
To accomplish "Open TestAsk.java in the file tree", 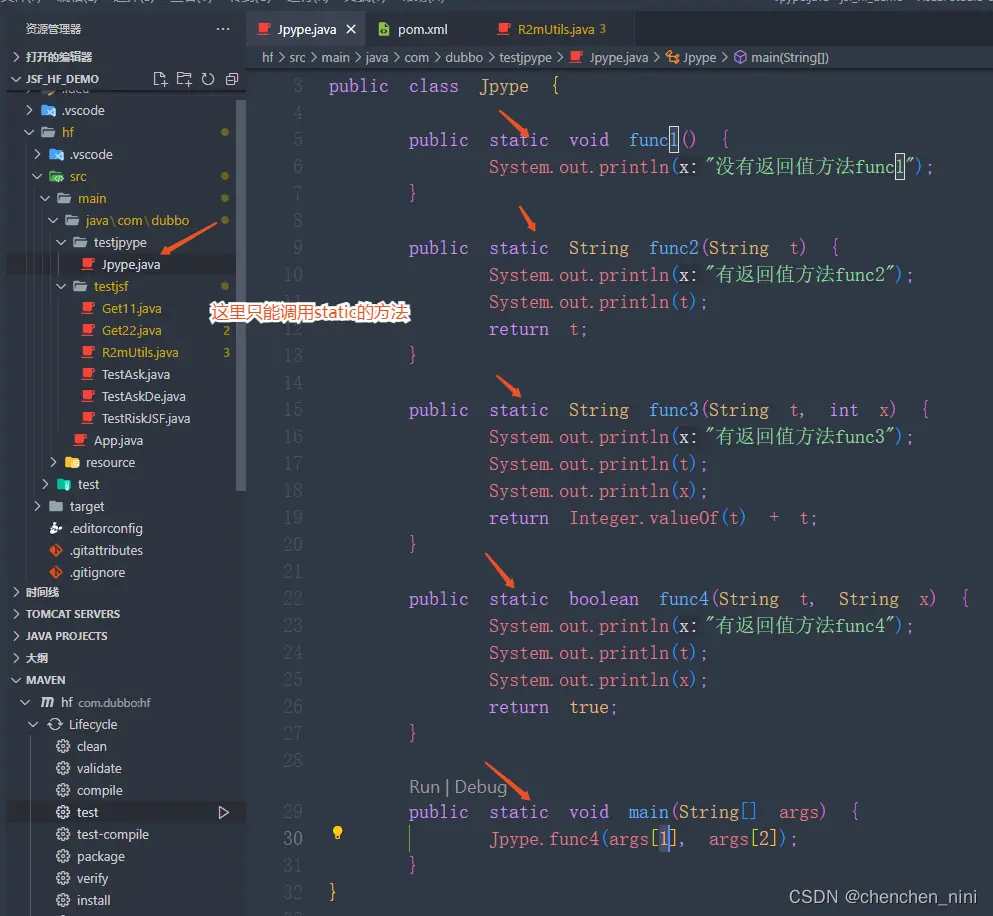I will click(136, 374).
